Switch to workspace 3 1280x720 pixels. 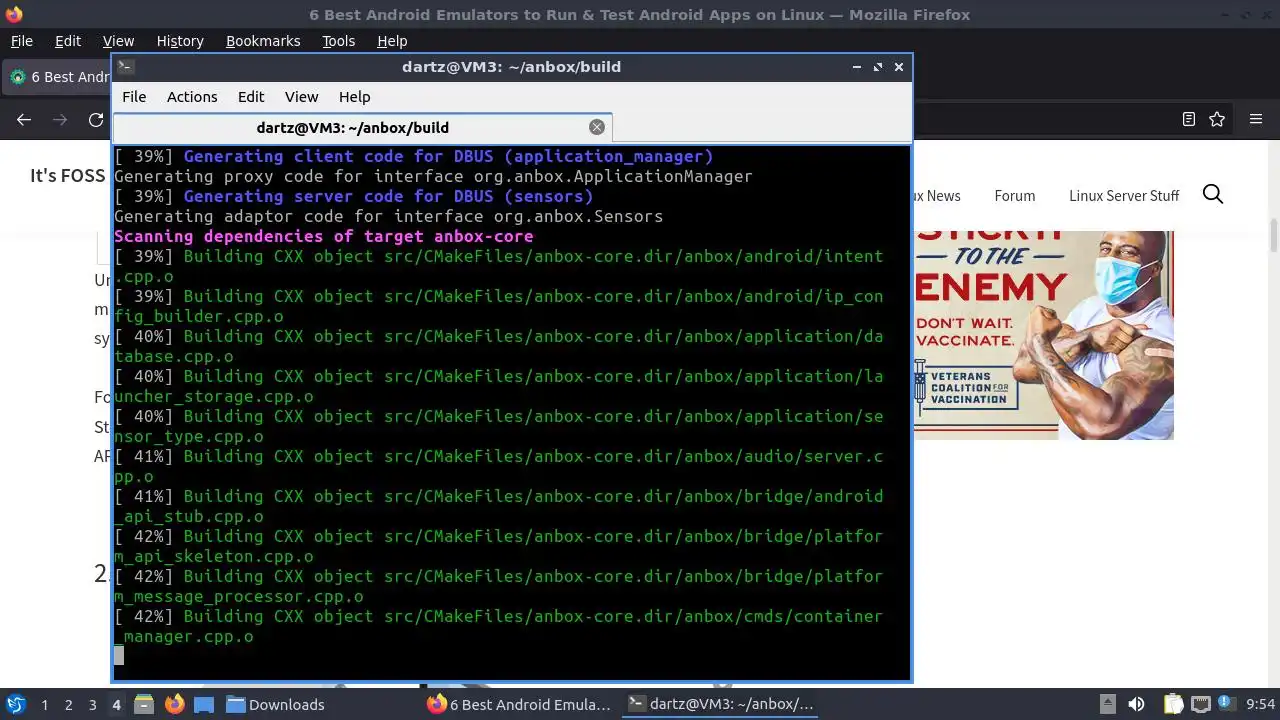click(x=92, y=705)
